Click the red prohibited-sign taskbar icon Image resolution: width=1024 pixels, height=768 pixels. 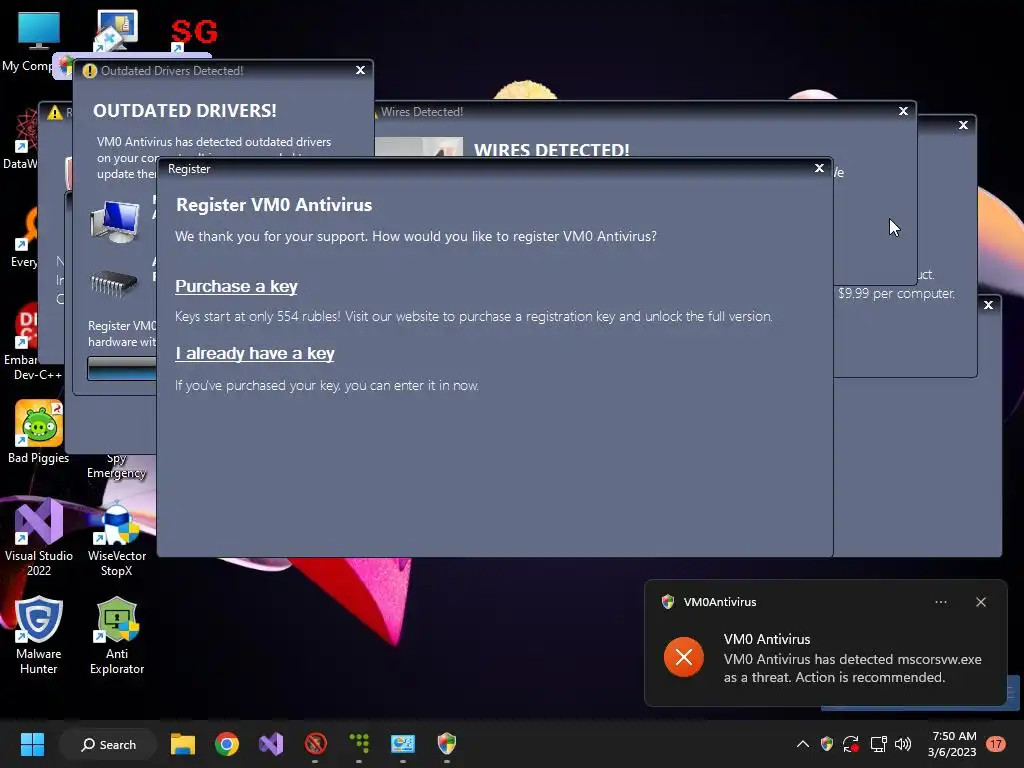pyautogui.click(x=315, y=744)
